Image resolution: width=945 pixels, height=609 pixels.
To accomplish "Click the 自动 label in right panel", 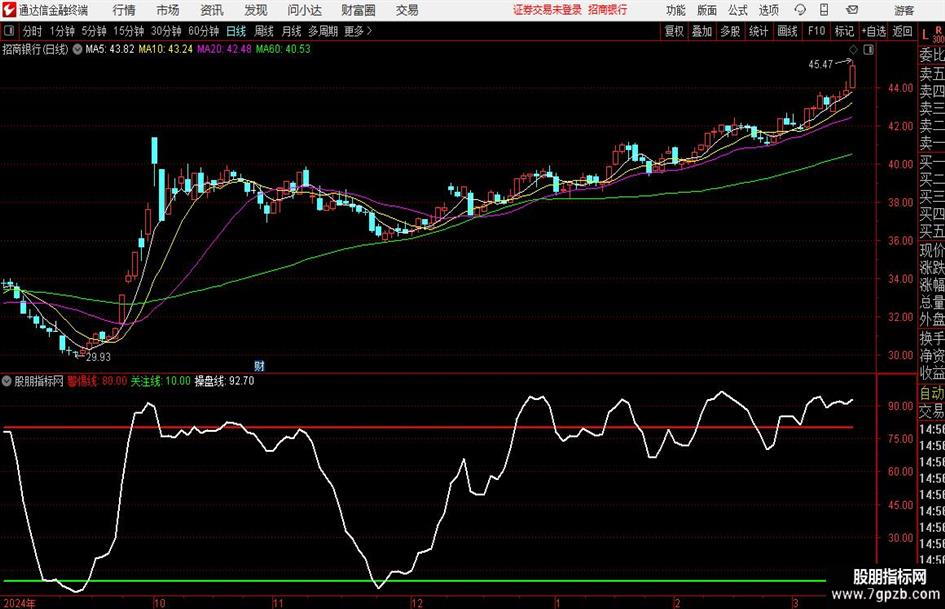I will (x=931, y=393).
